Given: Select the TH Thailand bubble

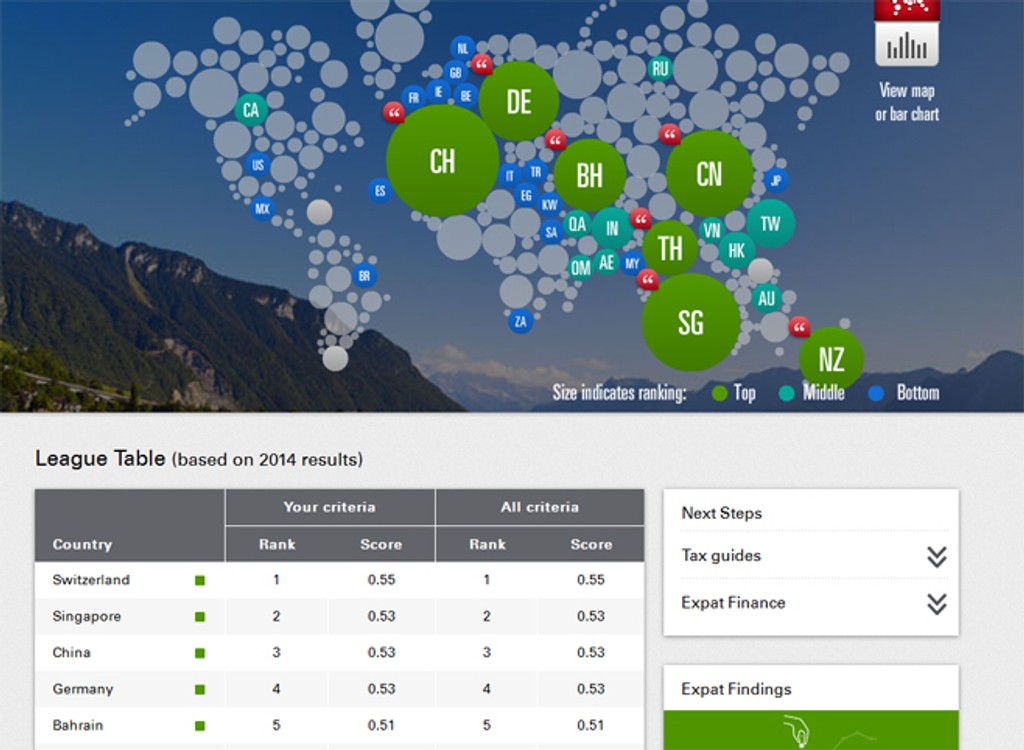Looking at the screenshot, I should tap(670, 248).
